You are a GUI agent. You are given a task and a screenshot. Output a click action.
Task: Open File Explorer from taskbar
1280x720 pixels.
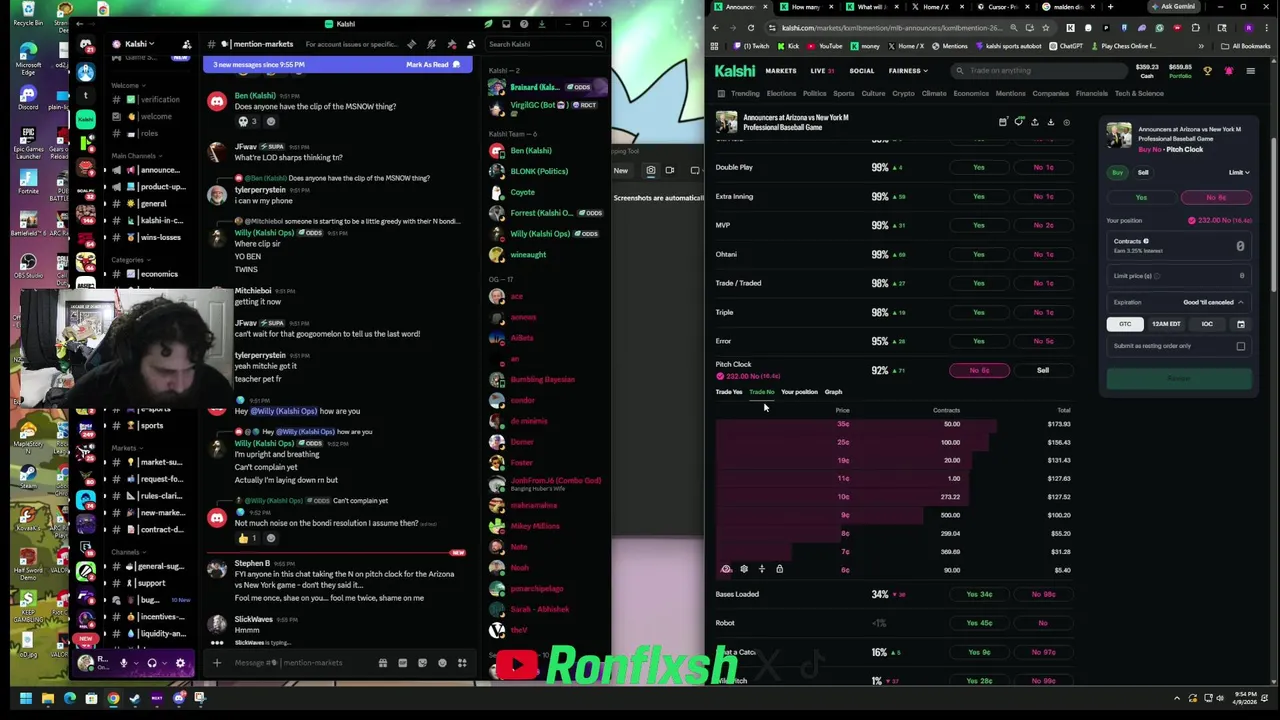pos(47,698)
